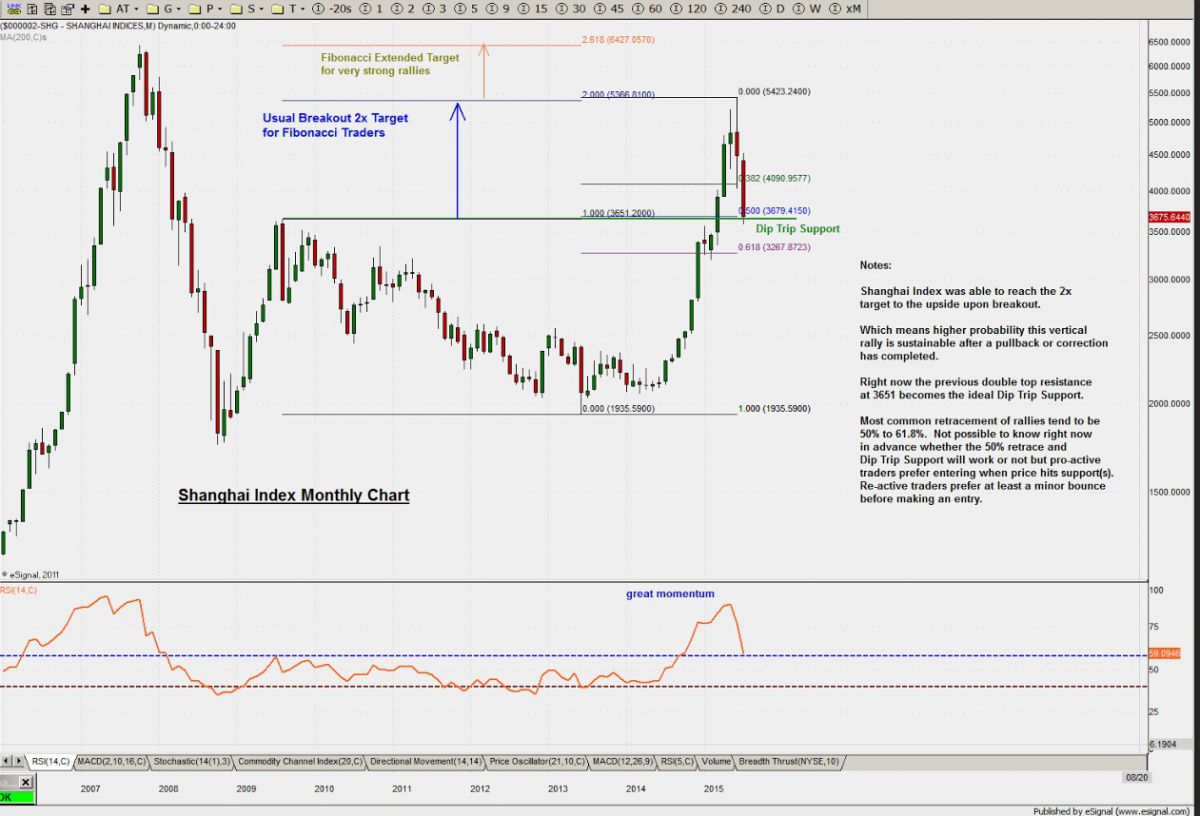Open the S folder dropdown
The width and height of the screenshot is (1200, 816).
tap(249, 8)
